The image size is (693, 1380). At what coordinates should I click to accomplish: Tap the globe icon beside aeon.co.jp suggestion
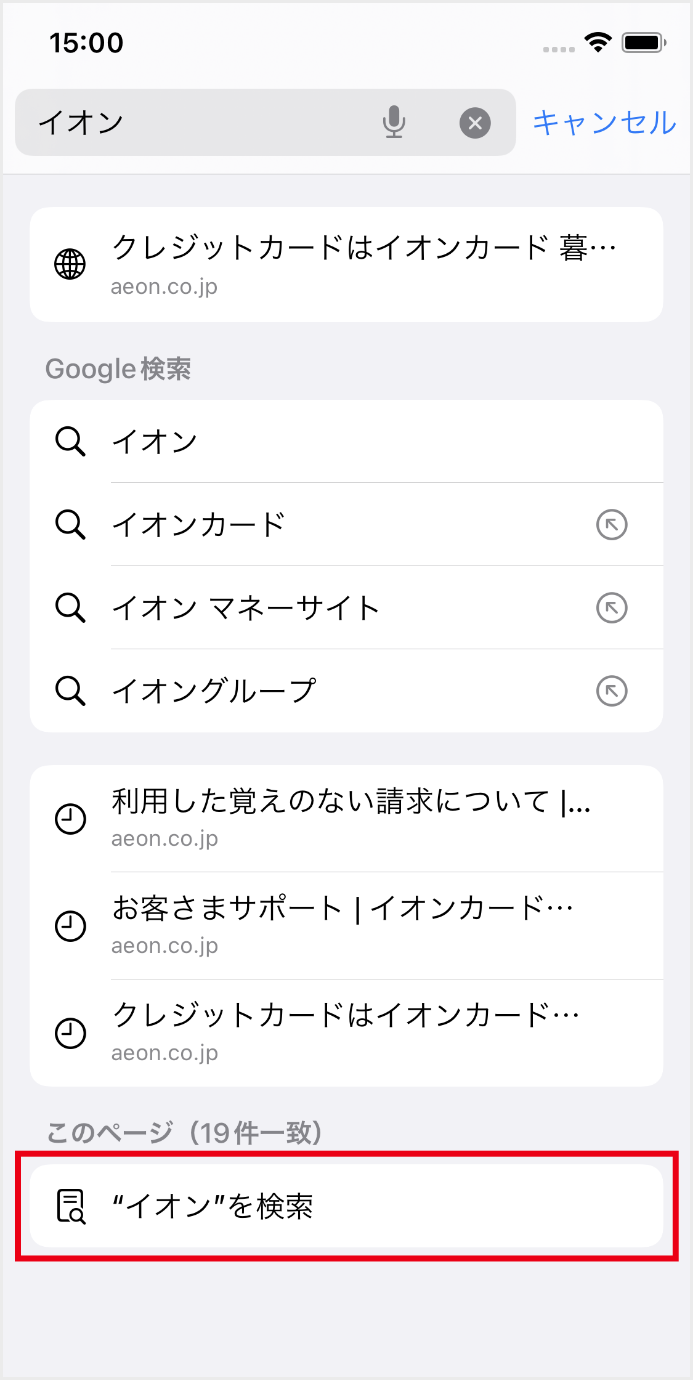coord(69,264)
